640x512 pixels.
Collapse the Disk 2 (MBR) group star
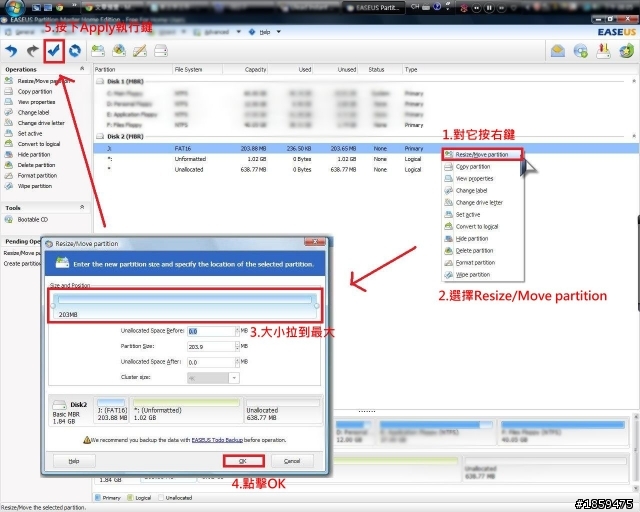tap(634, 136)
